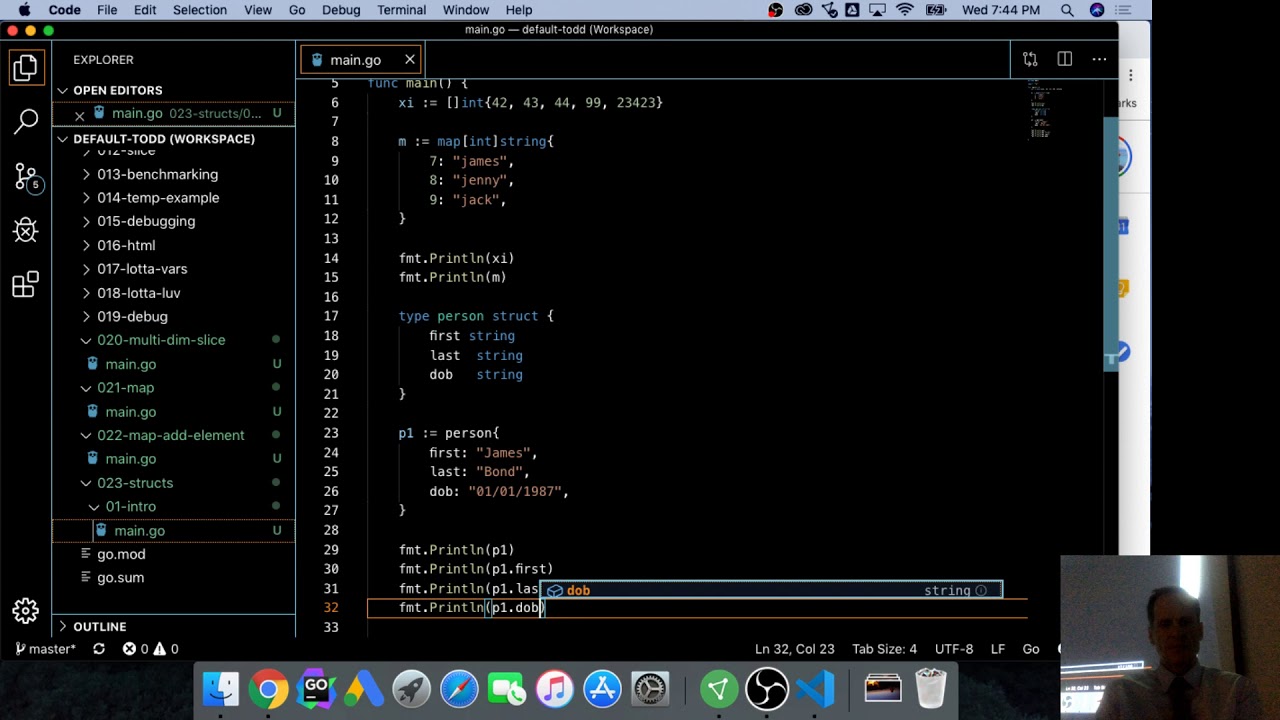Open the Extensions view icon

coord(26,285)
